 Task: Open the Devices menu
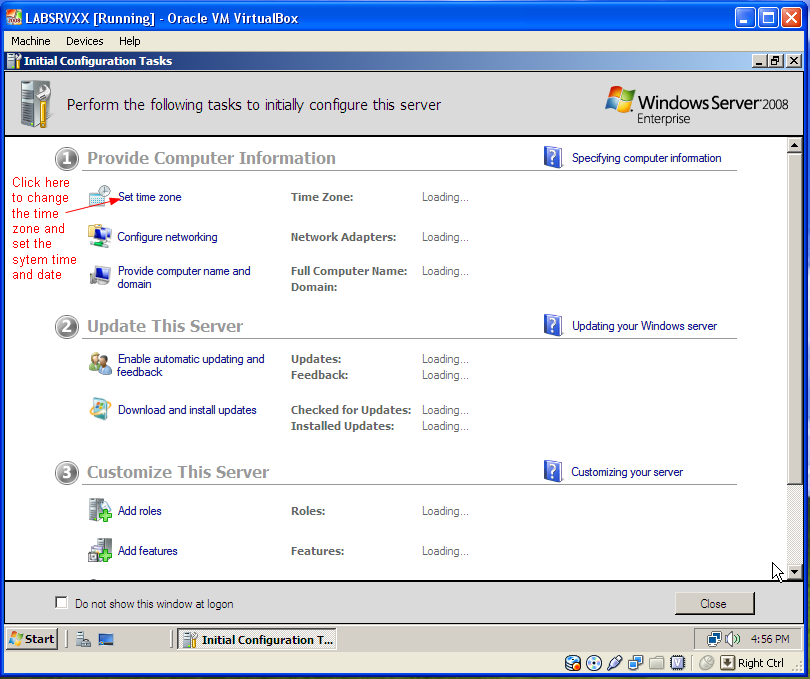(85, 41)
